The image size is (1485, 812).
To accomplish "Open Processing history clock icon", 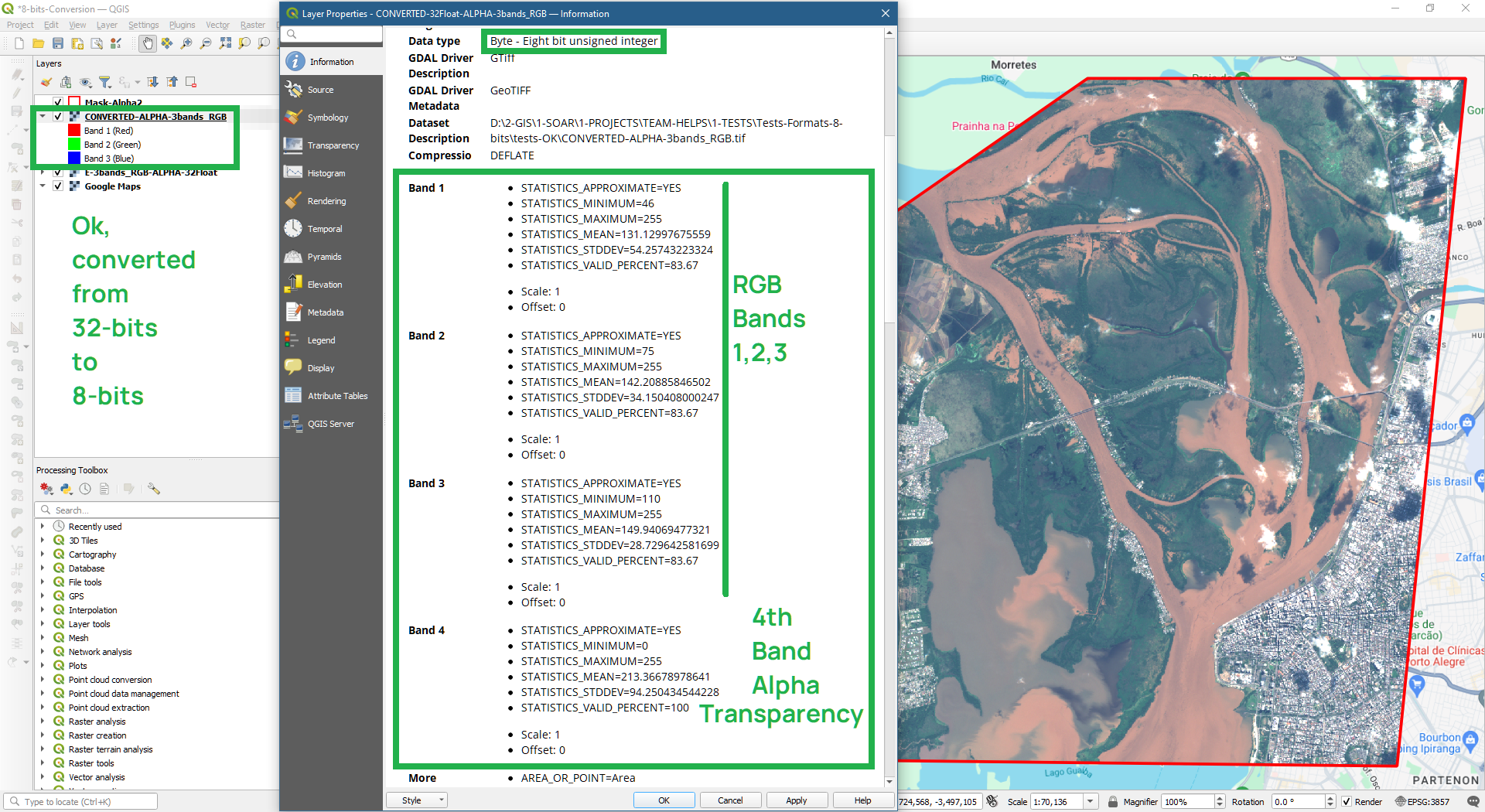I will pos(85,489).
